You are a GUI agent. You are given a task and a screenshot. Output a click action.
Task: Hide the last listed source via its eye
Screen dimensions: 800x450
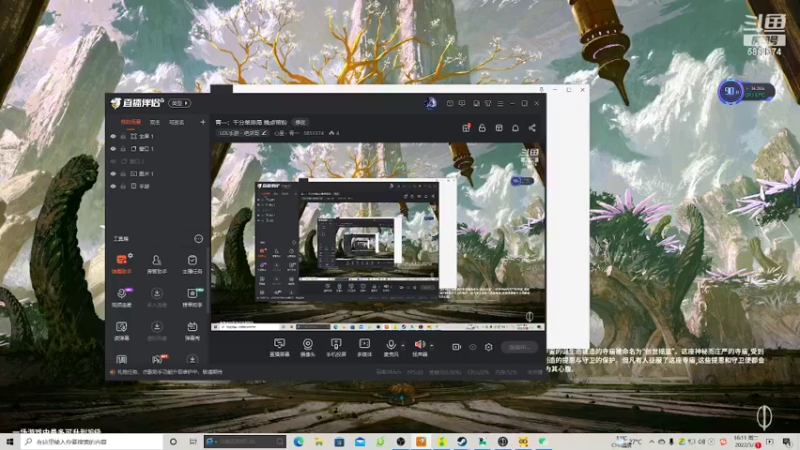click(x=113, y=186)
